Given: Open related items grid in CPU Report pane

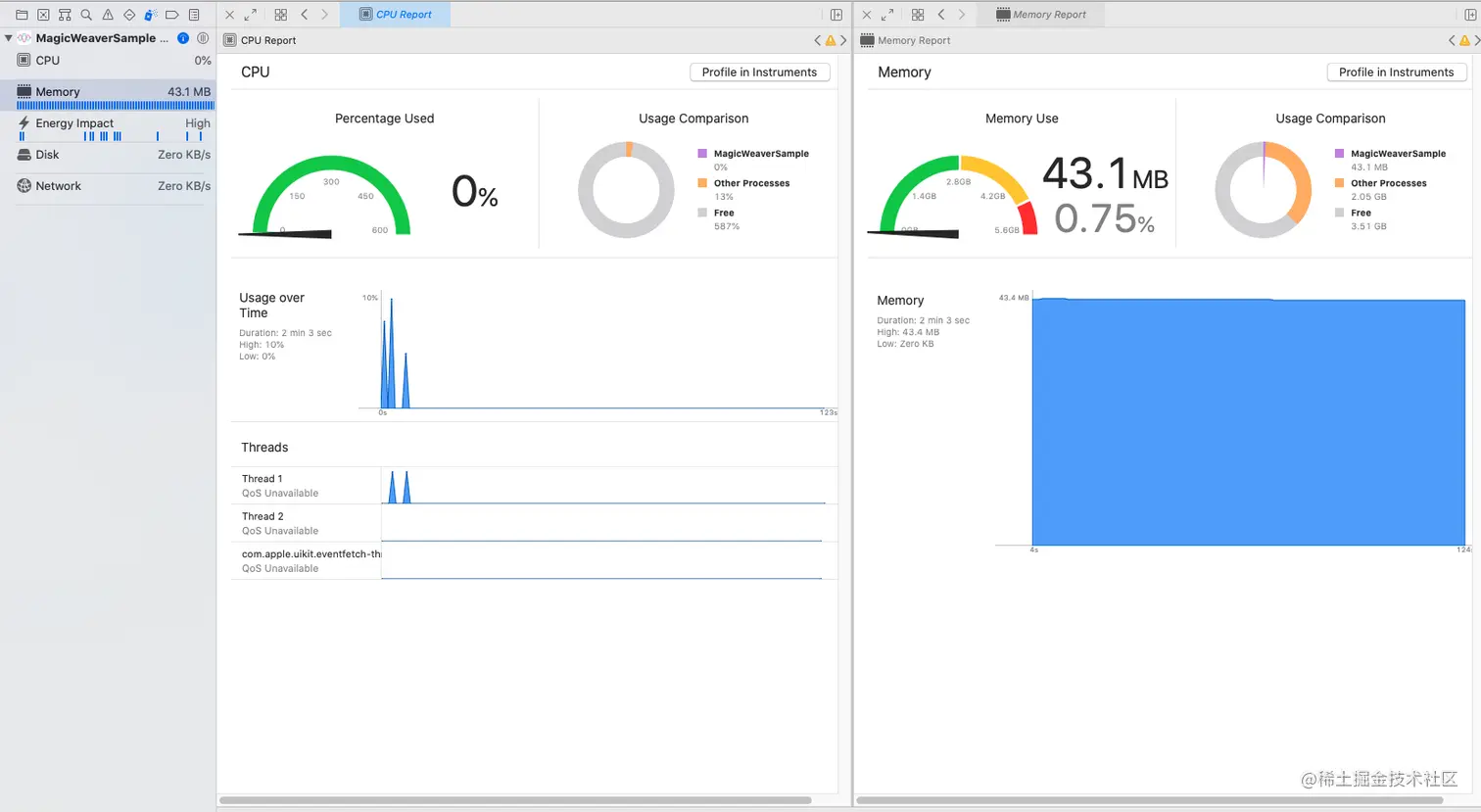Looking at the screenshot, I should [x=281, y=15].
